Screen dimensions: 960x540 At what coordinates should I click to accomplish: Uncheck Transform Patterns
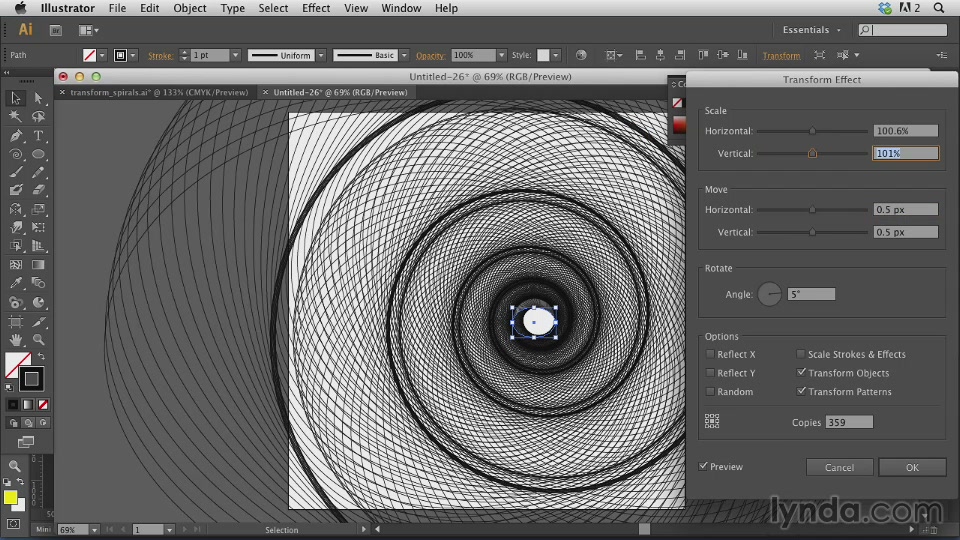coord(801,391)
